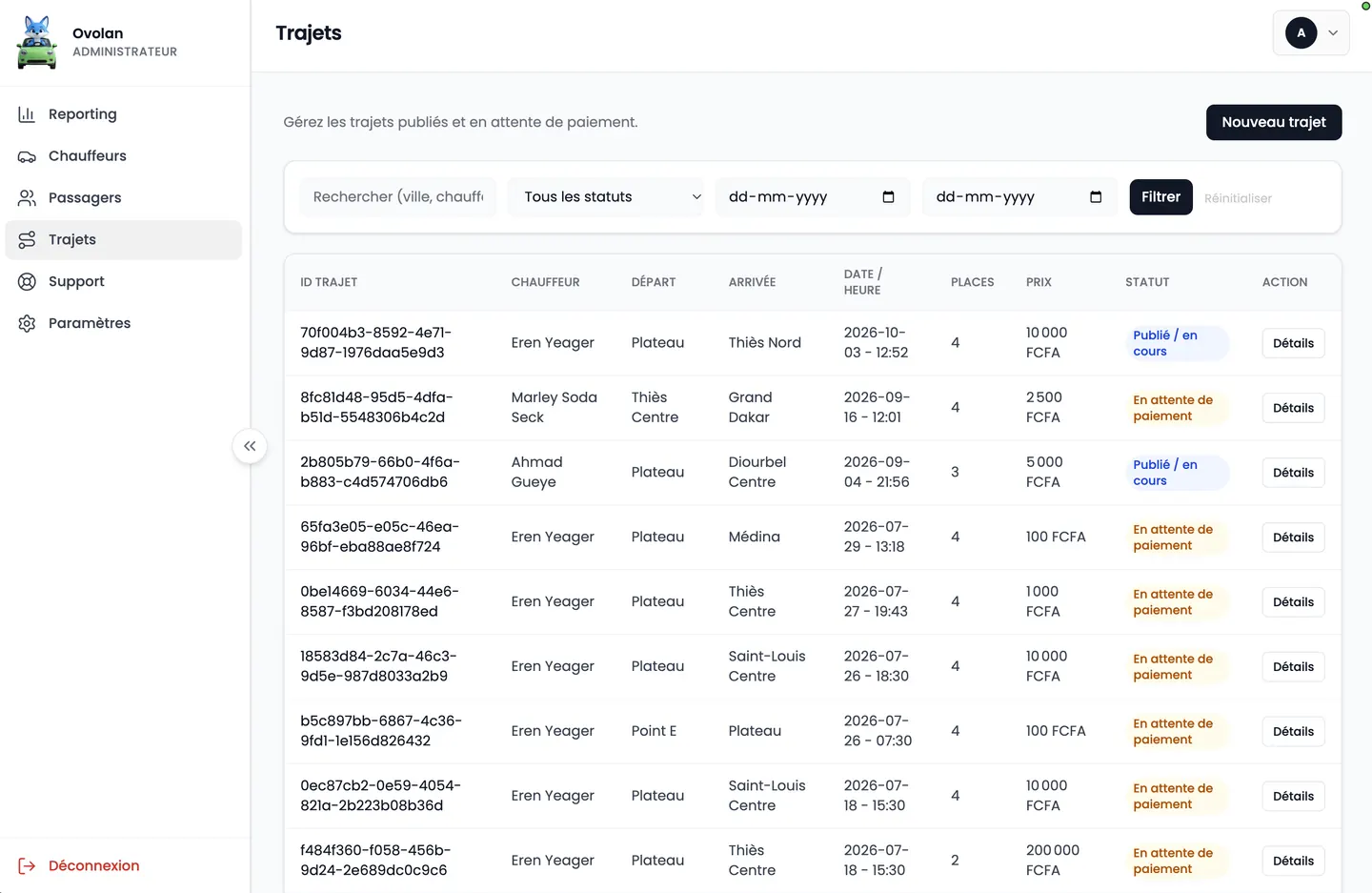Show Détails for trip 0be14669
Screen dimensions: 1372x893
click(x=1293, y=602)
